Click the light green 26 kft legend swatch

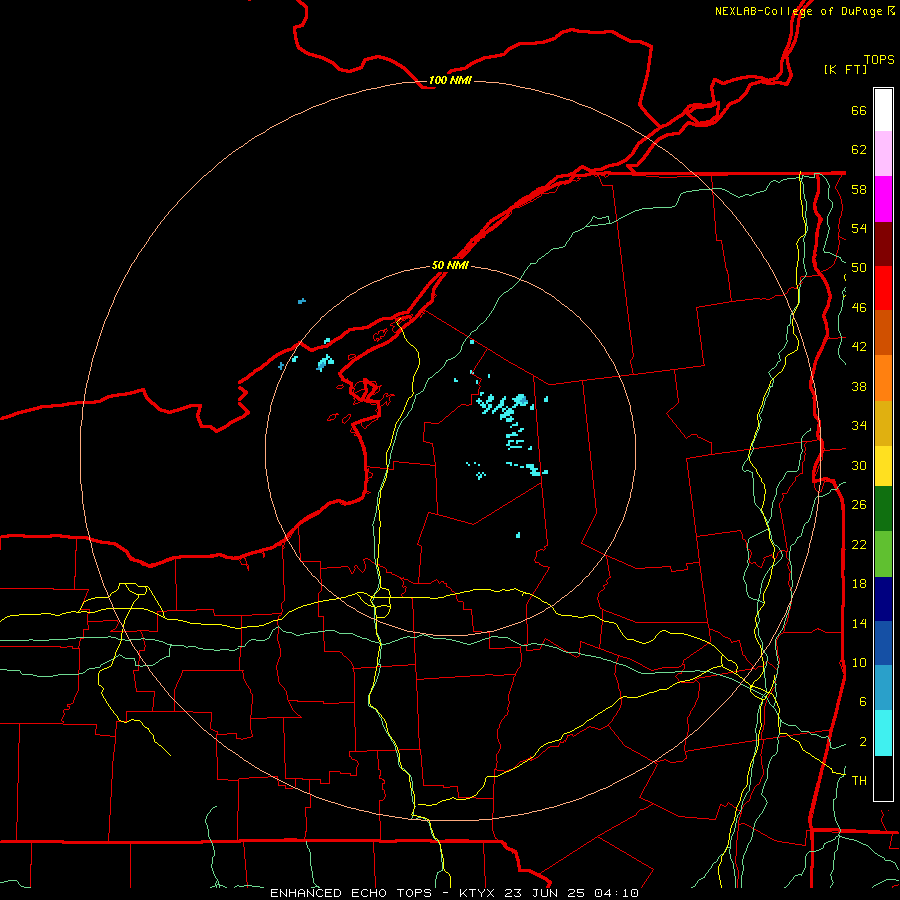(883, 554)
